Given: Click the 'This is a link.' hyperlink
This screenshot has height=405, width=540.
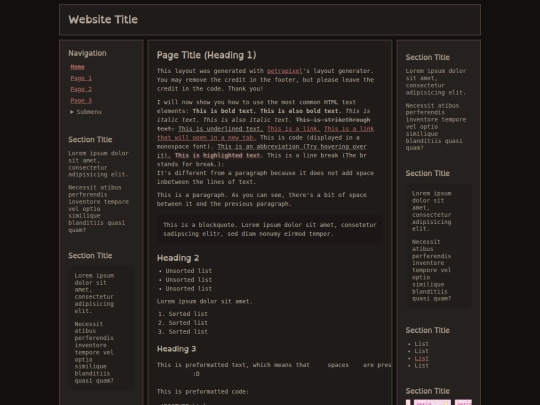Looking at the screenshot, I should [293, 129].
